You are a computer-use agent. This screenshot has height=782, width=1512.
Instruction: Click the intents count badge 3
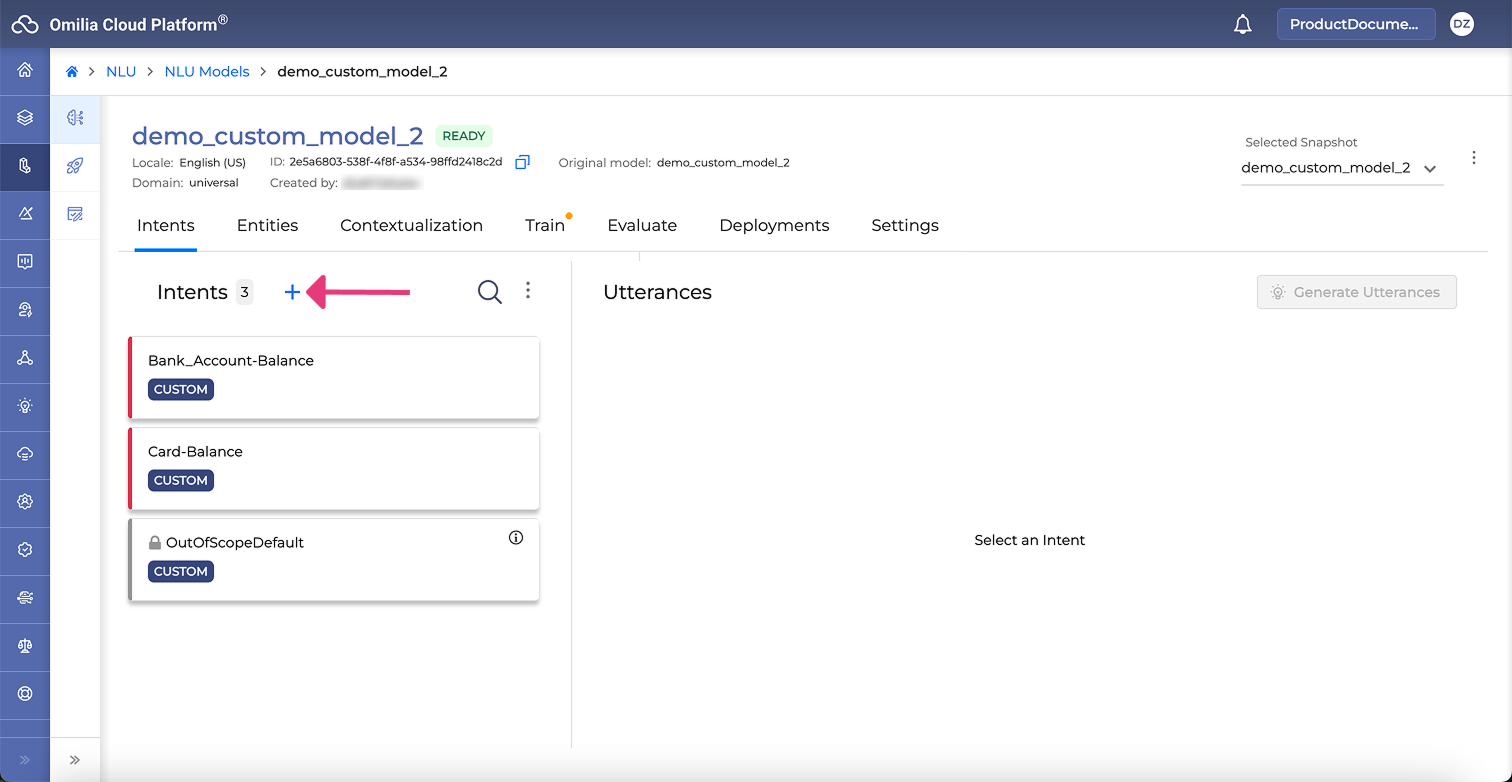tap(244, 292)
